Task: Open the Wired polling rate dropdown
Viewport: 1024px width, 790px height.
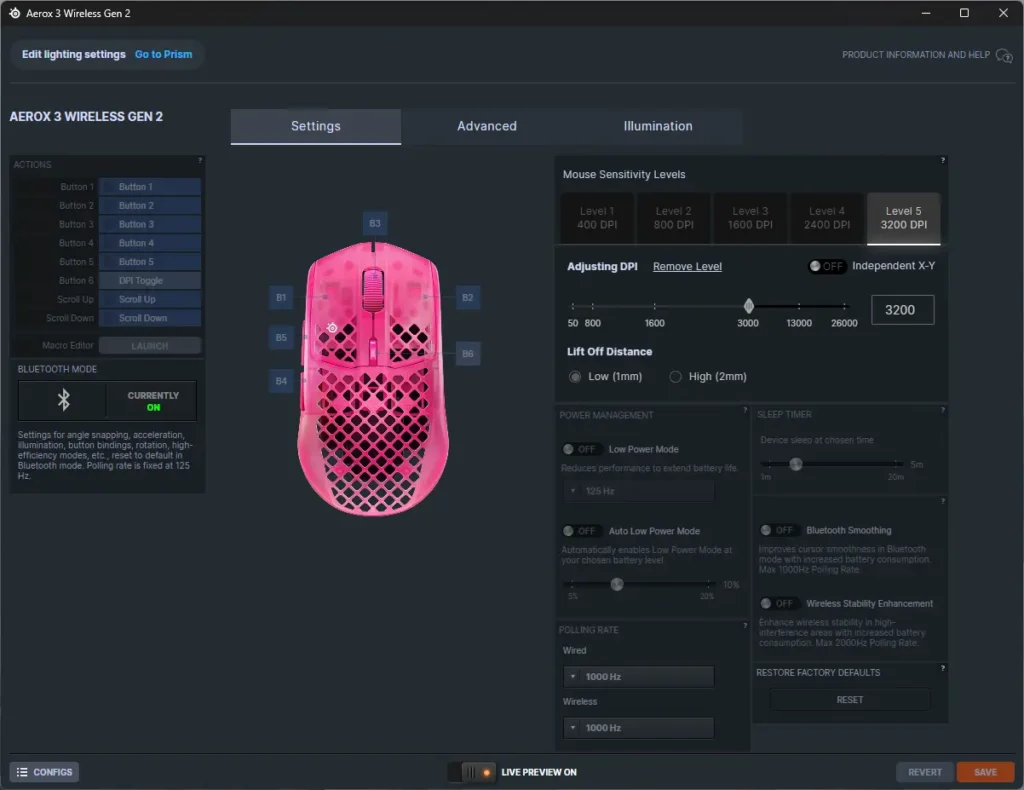Action: 637,677
